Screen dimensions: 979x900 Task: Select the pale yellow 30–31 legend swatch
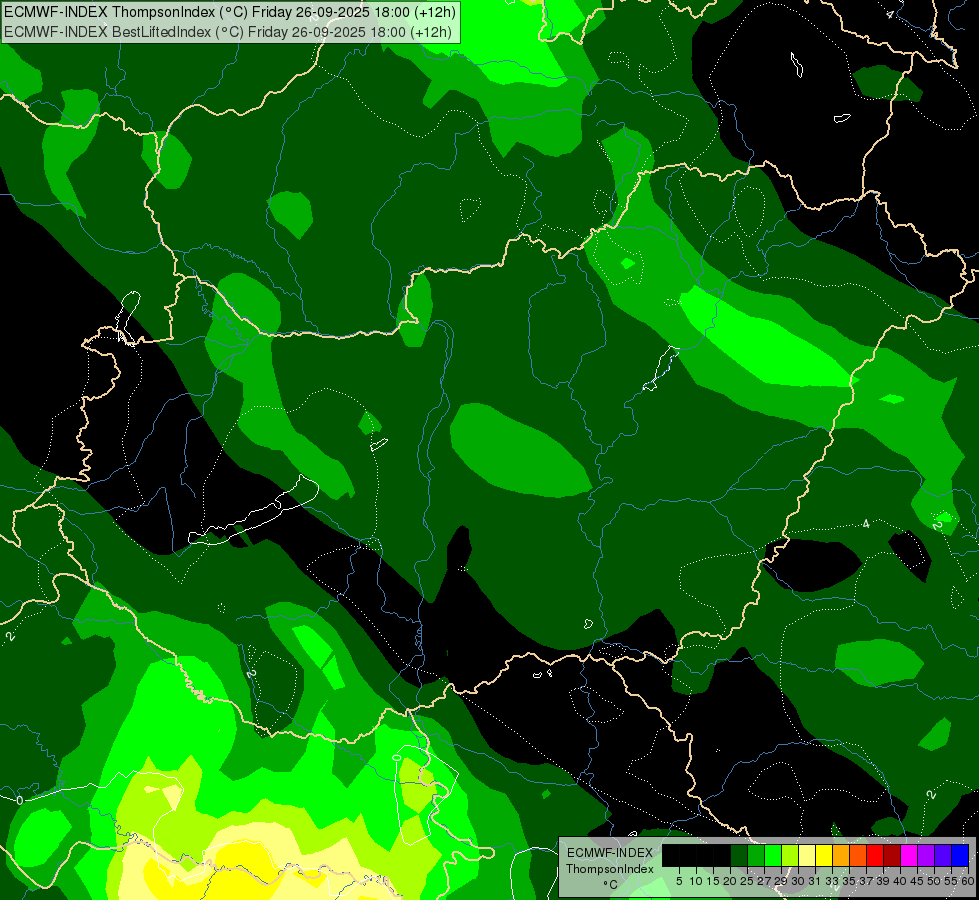(807, 855)
